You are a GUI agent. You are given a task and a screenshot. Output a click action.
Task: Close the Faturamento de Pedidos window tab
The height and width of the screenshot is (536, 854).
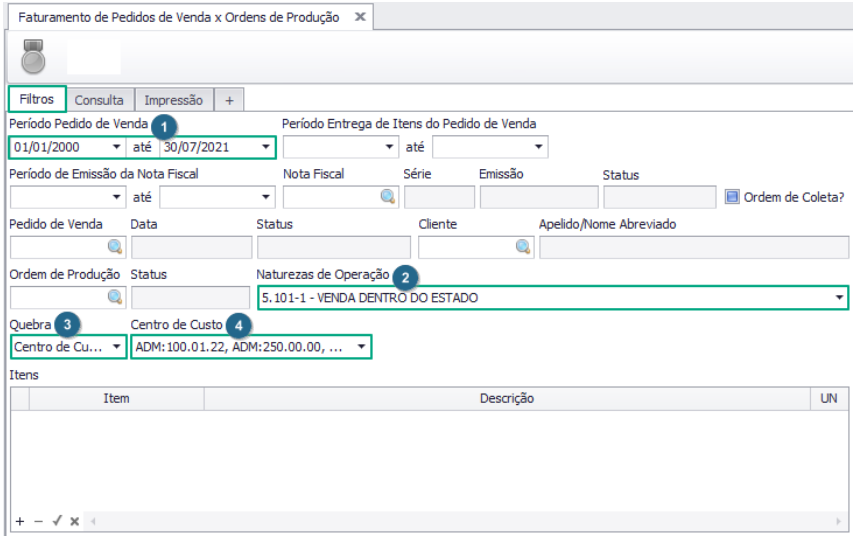point(360,18)
